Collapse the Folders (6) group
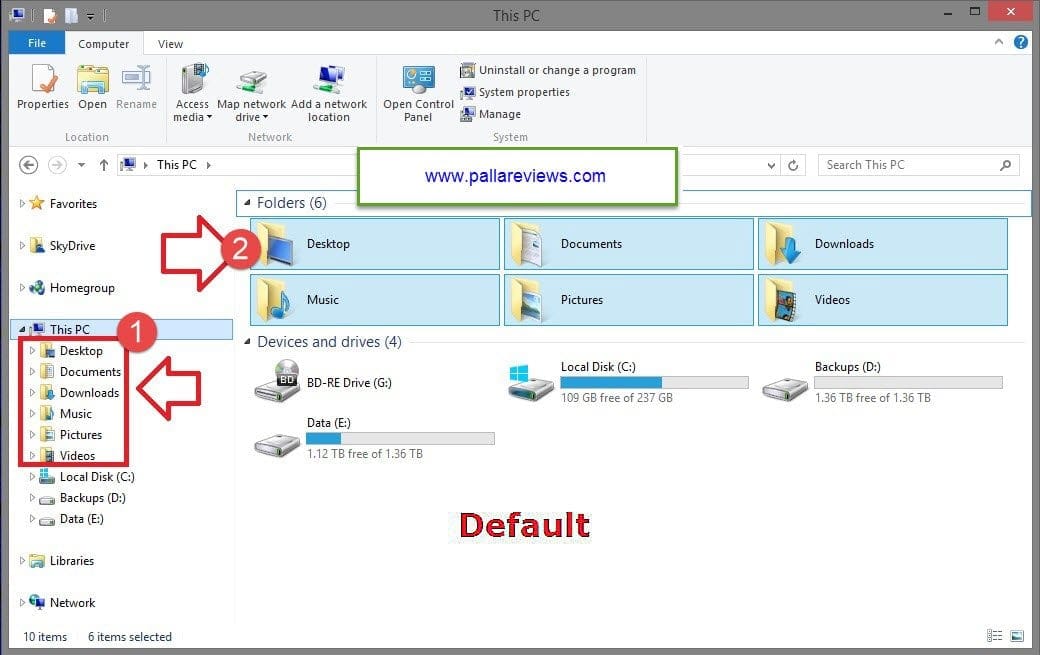Screen dimensions: 1040x655 [247, 203]
